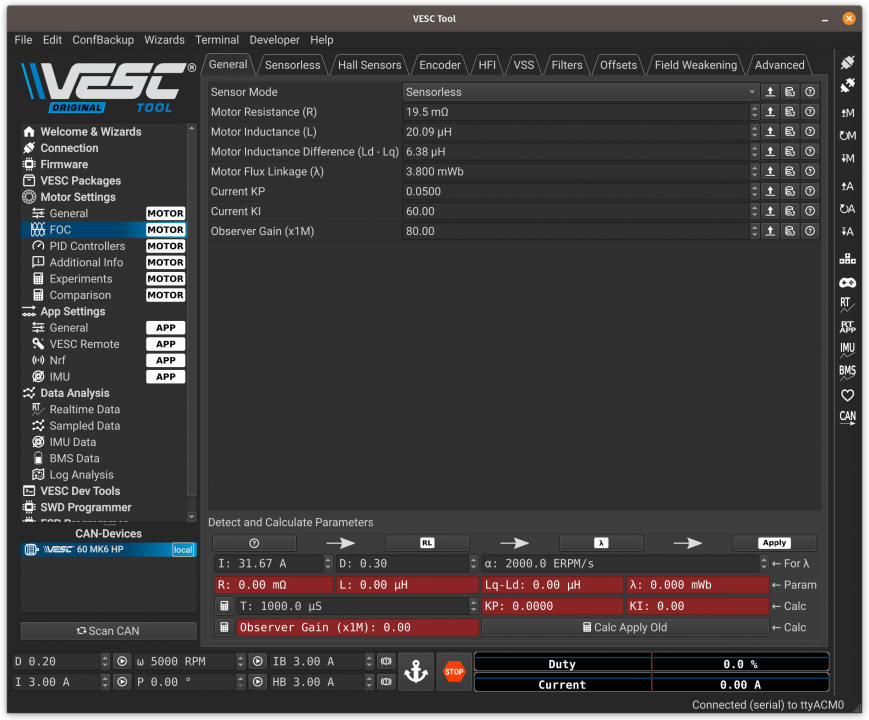Click the CAN forwarding icon
The width and height of the screenshot is (869, 720).
tap(847, 417)
